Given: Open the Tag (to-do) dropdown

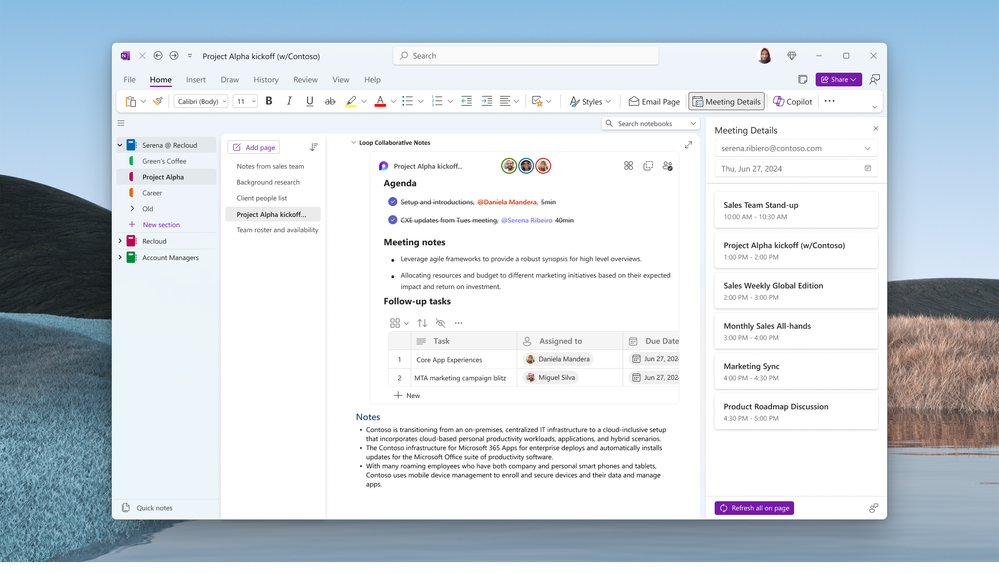Looking at the screenshot, I should click(549, 101).
